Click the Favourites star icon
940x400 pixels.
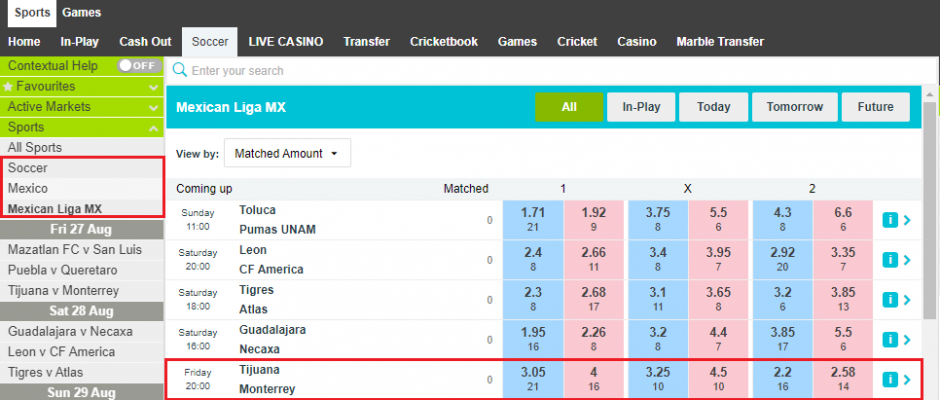point(8,86)
